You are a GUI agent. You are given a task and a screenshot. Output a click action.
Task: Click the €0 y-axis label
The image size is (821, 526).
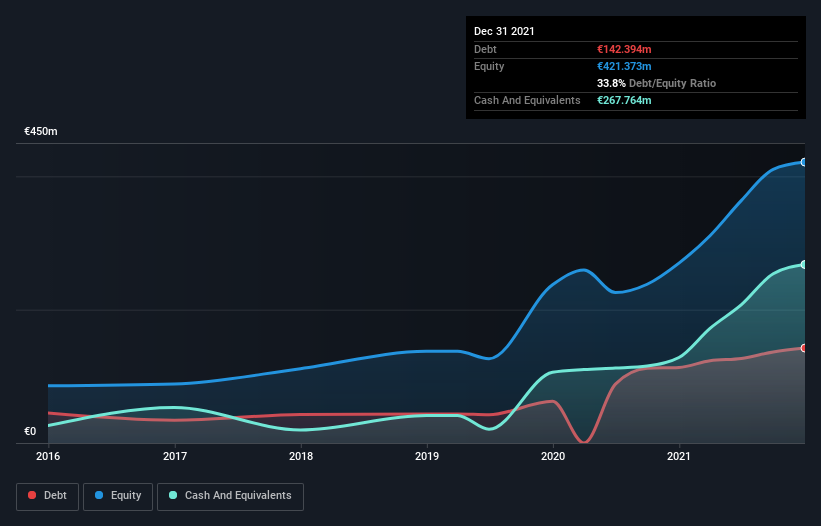point(30,431)
